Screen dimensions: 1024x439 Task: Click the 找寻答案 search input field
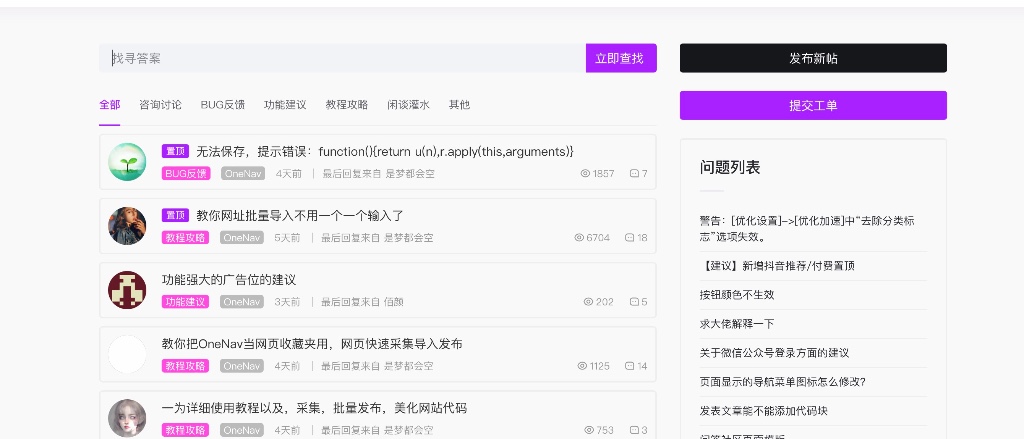pos(342,58)
